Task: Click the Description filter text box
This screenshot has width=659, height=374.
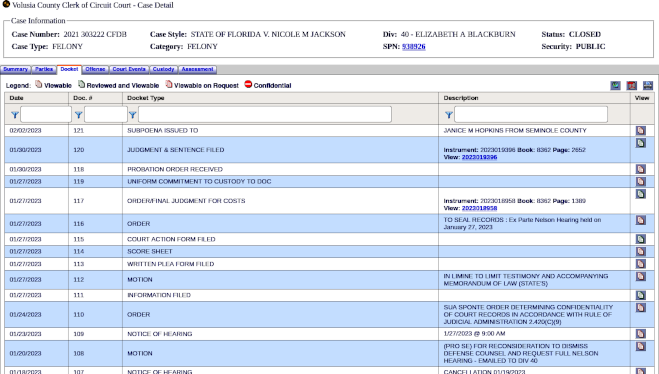Action: click(531, 114)
